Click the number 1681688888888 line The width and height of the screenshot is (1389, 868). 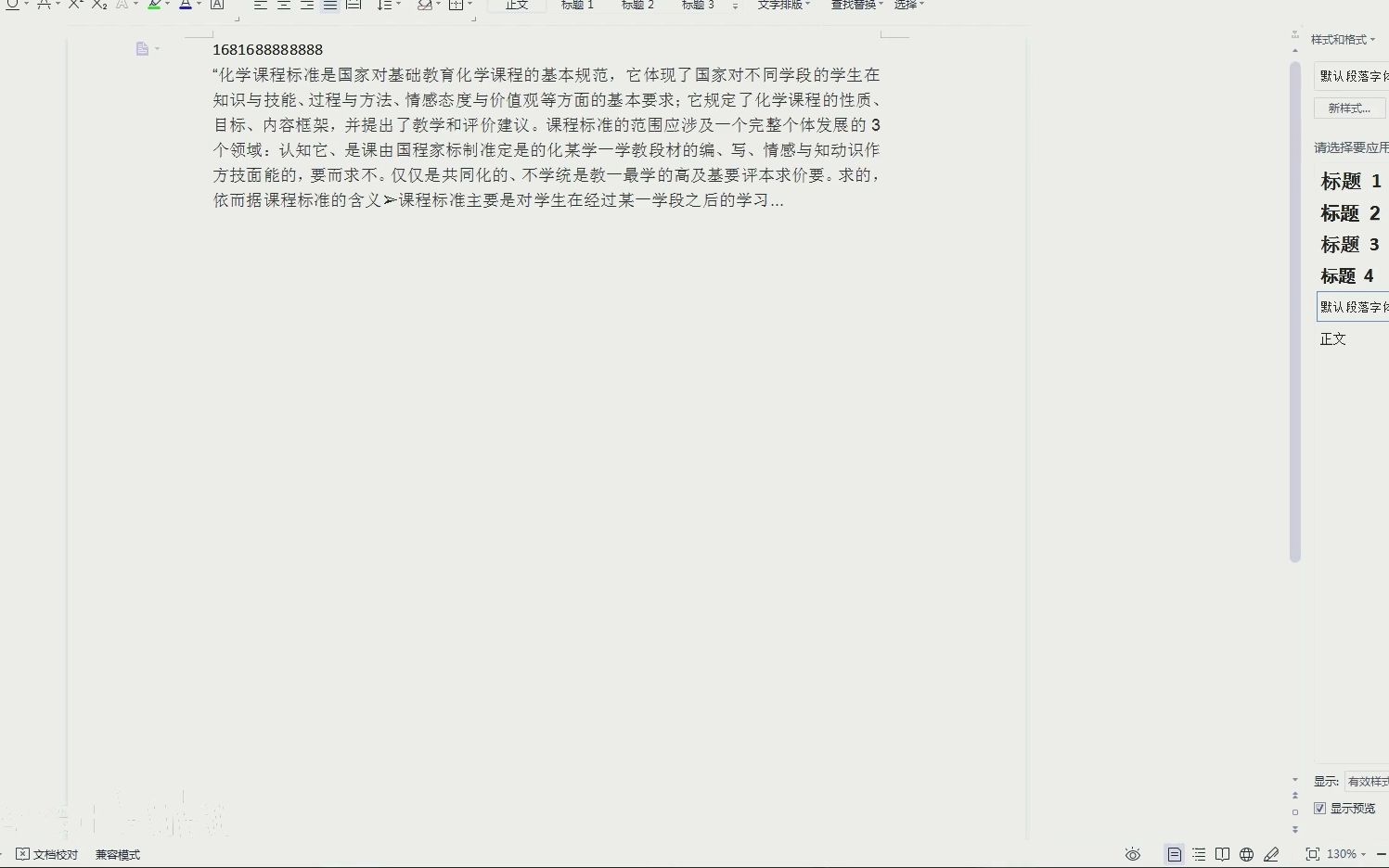pos(268,50)
